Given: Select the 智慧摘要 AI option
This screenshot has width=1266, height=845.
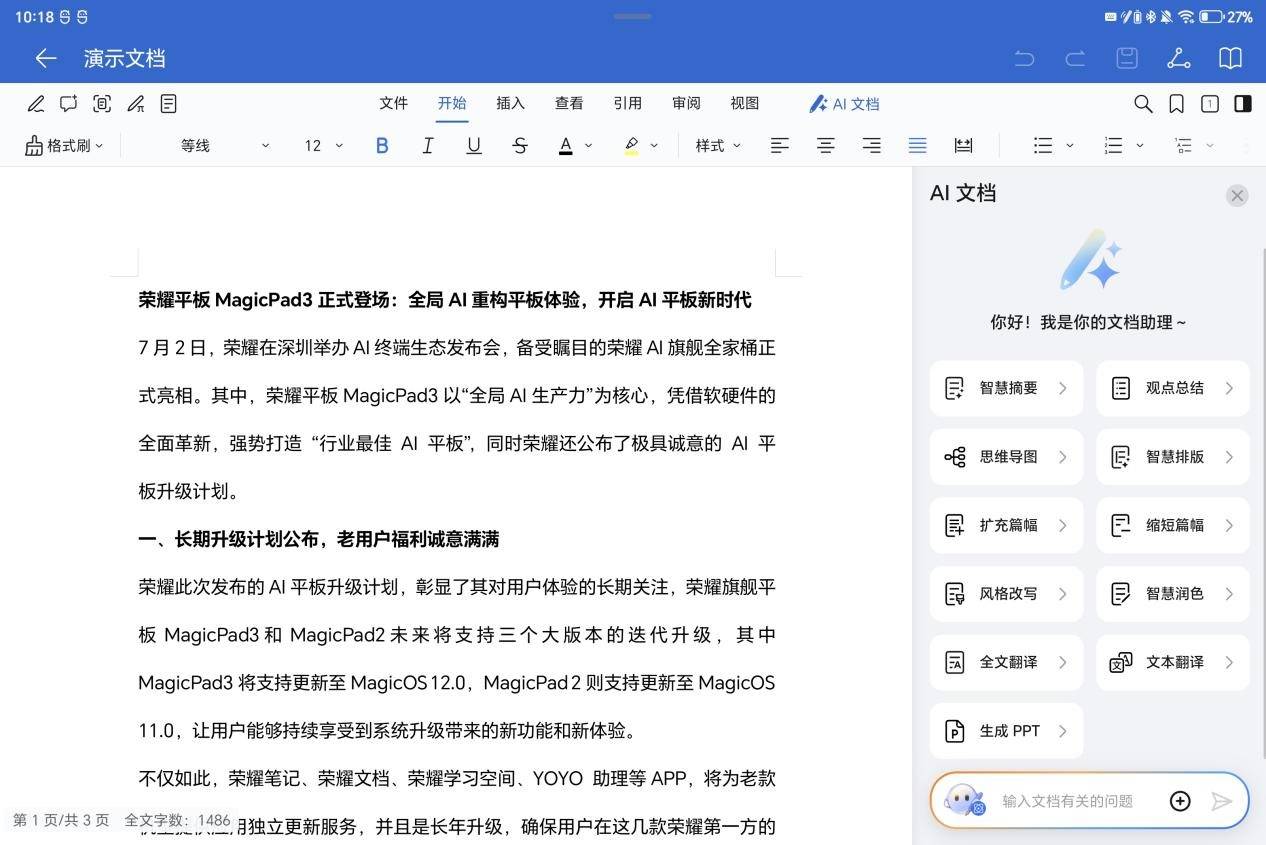Looking at the screenshot, I should point(1006,388).
